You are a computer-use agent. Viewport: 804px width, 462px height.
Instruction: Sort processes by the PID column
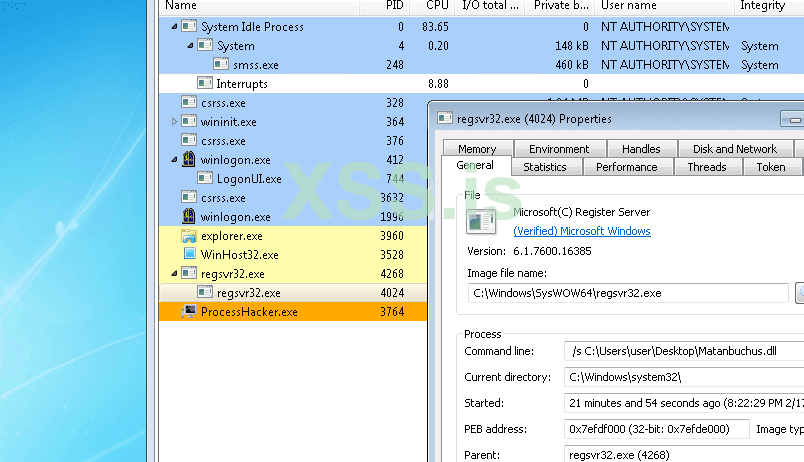[x=384, y=6]
